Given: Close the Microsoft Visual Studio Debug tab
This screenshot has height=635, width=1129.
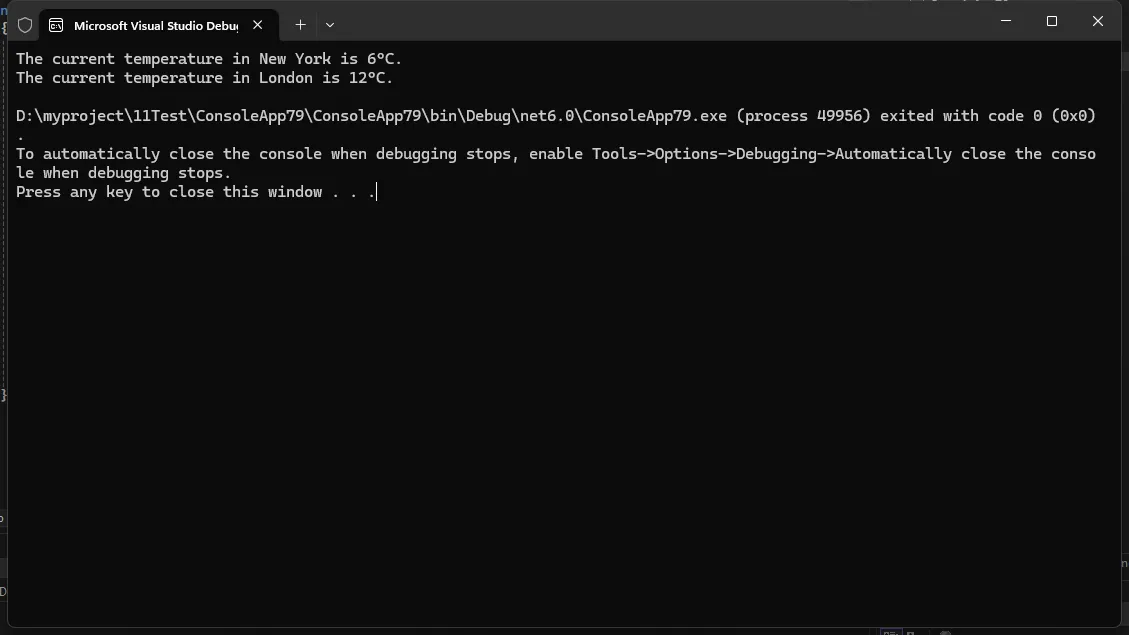Looking at the screenshot, I should [x=259, y=25].
